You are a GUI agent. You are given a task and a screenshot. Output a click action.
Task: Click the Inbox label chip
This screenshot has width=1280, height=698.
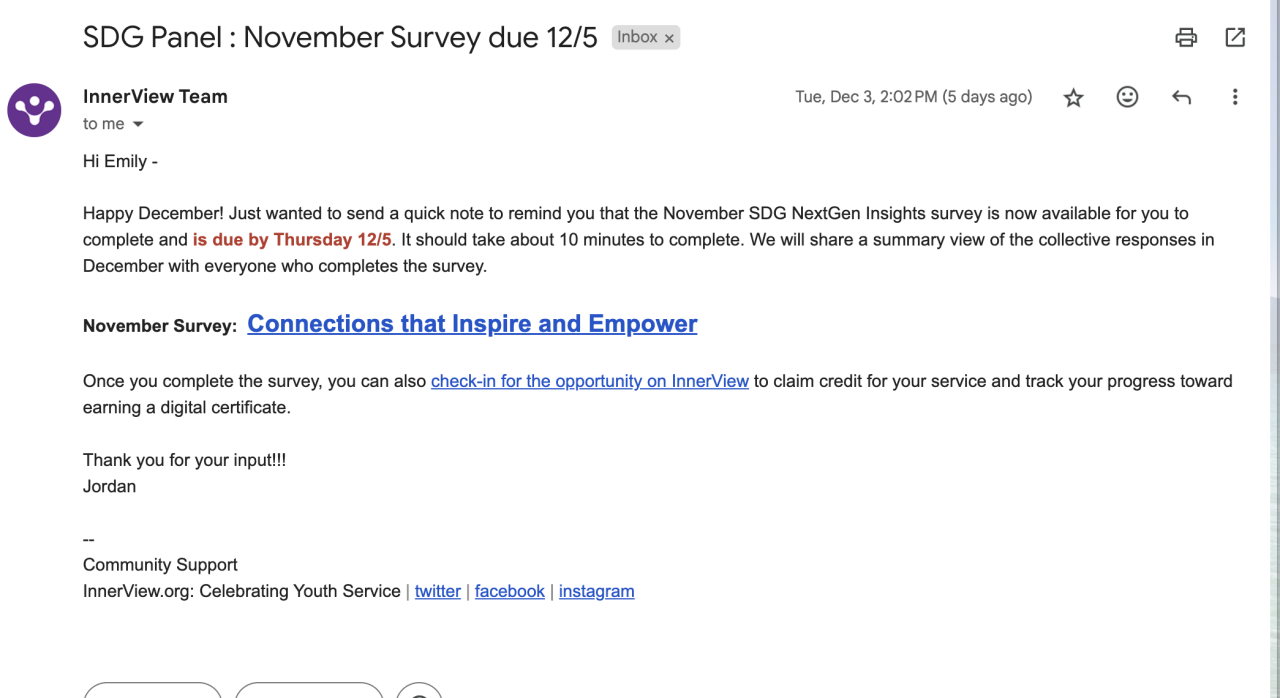(637, 38)
